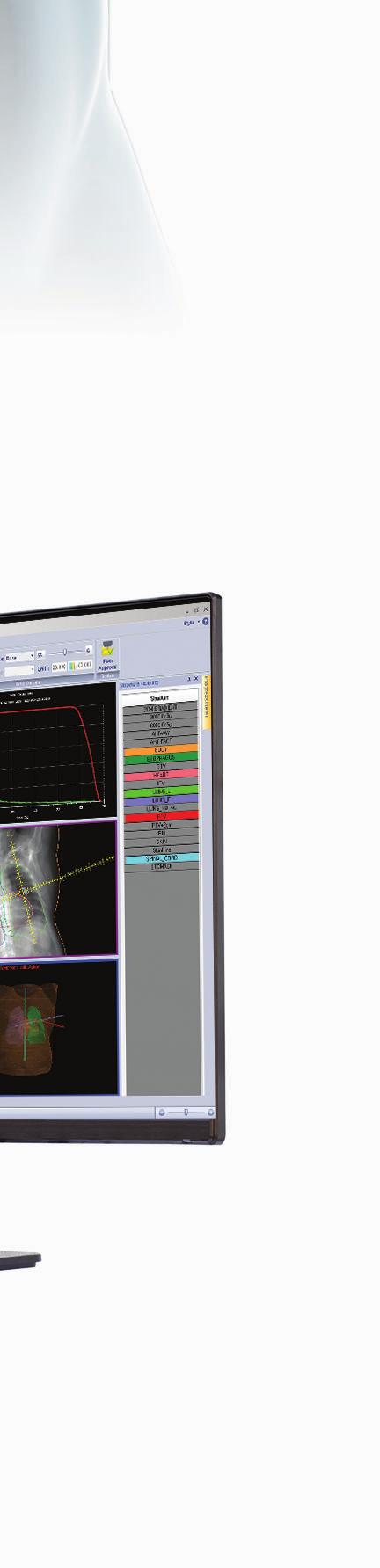Open the vertical yellow side tab
The width and height of the screenshot is (380, 1568).
click(206, 702)
